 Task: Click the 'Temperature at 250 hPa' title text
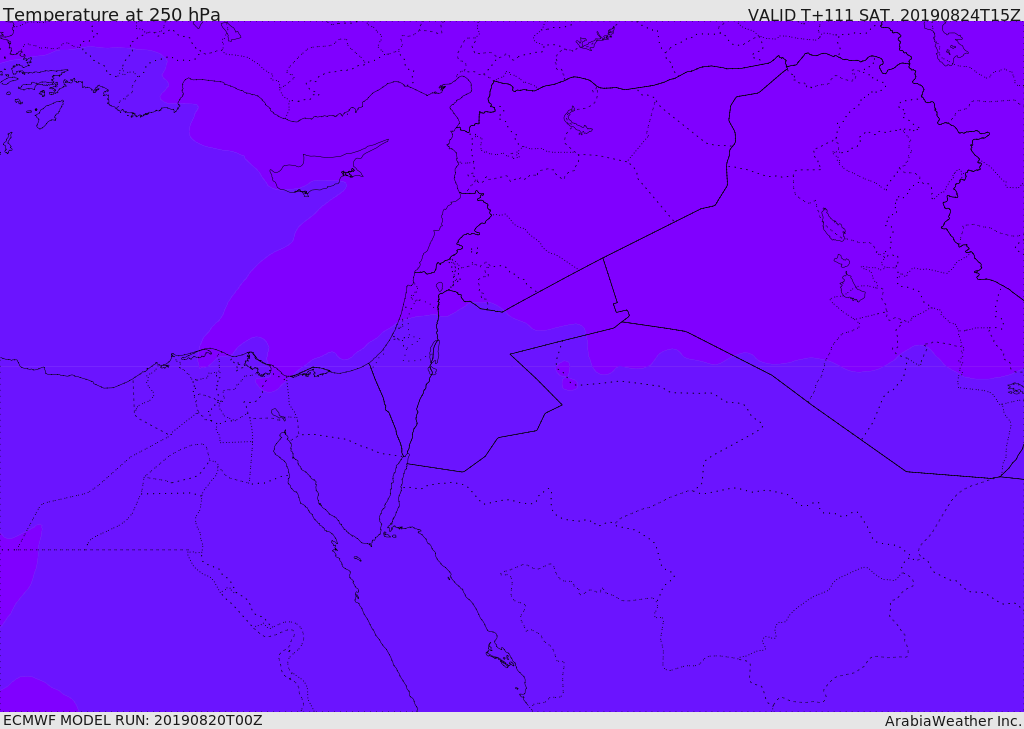(112, 14)
